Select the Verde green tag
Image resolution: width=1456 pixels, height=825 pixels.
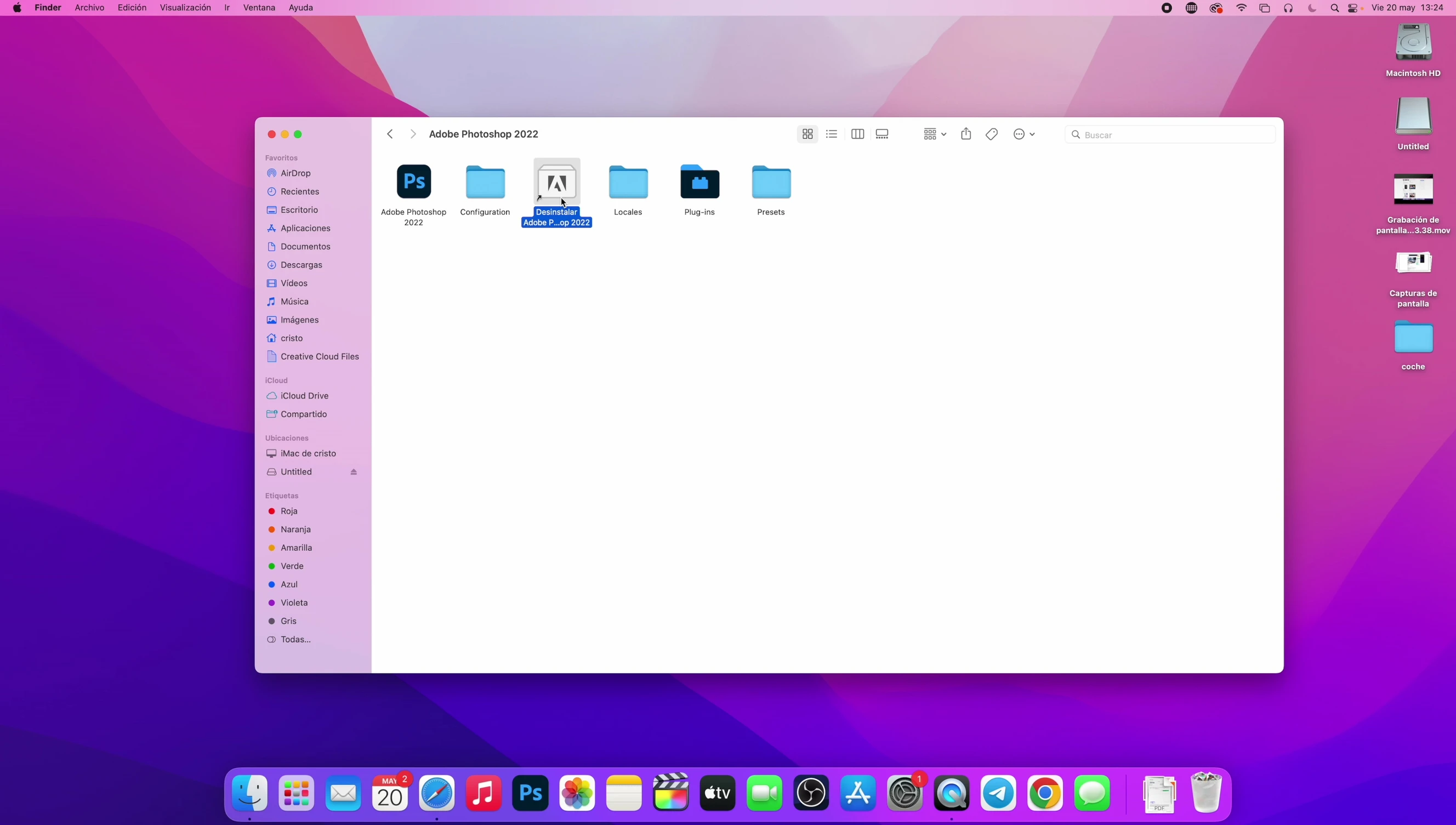312,566
